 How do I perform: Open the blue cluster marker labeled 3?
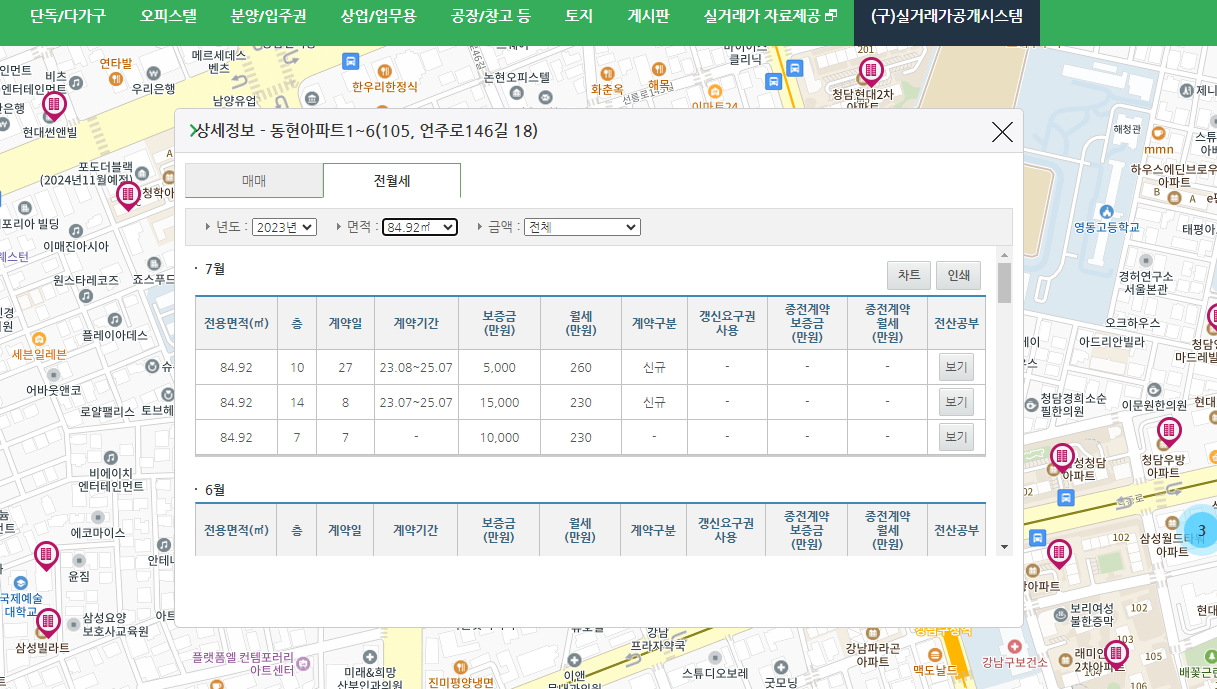coord(1201,530)
